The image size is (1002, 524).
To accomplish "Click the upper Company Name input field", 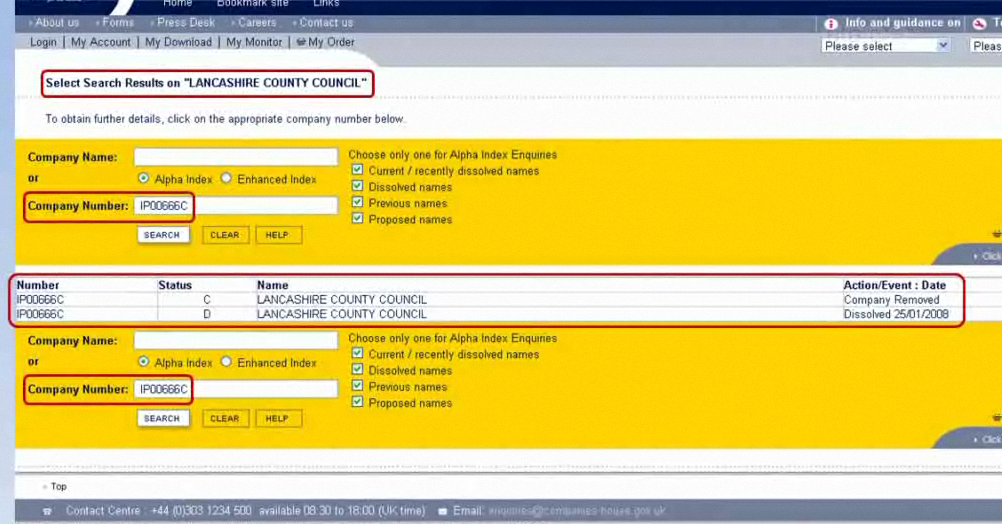I will 236,157.
